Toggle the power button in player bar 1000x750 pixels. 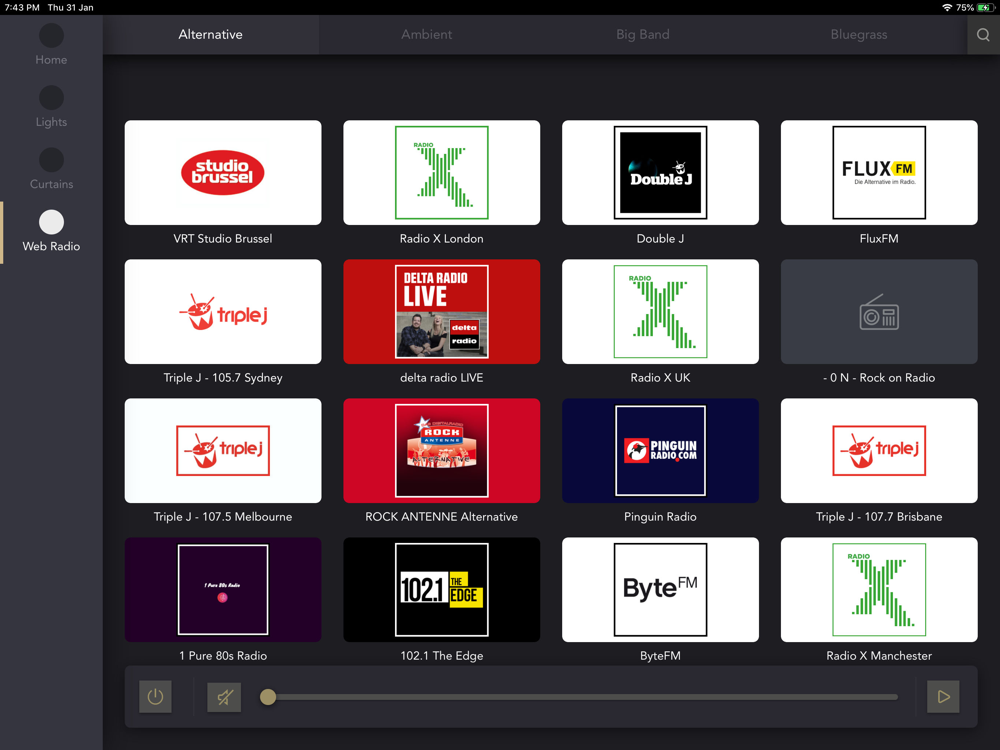tap(156, 696)
